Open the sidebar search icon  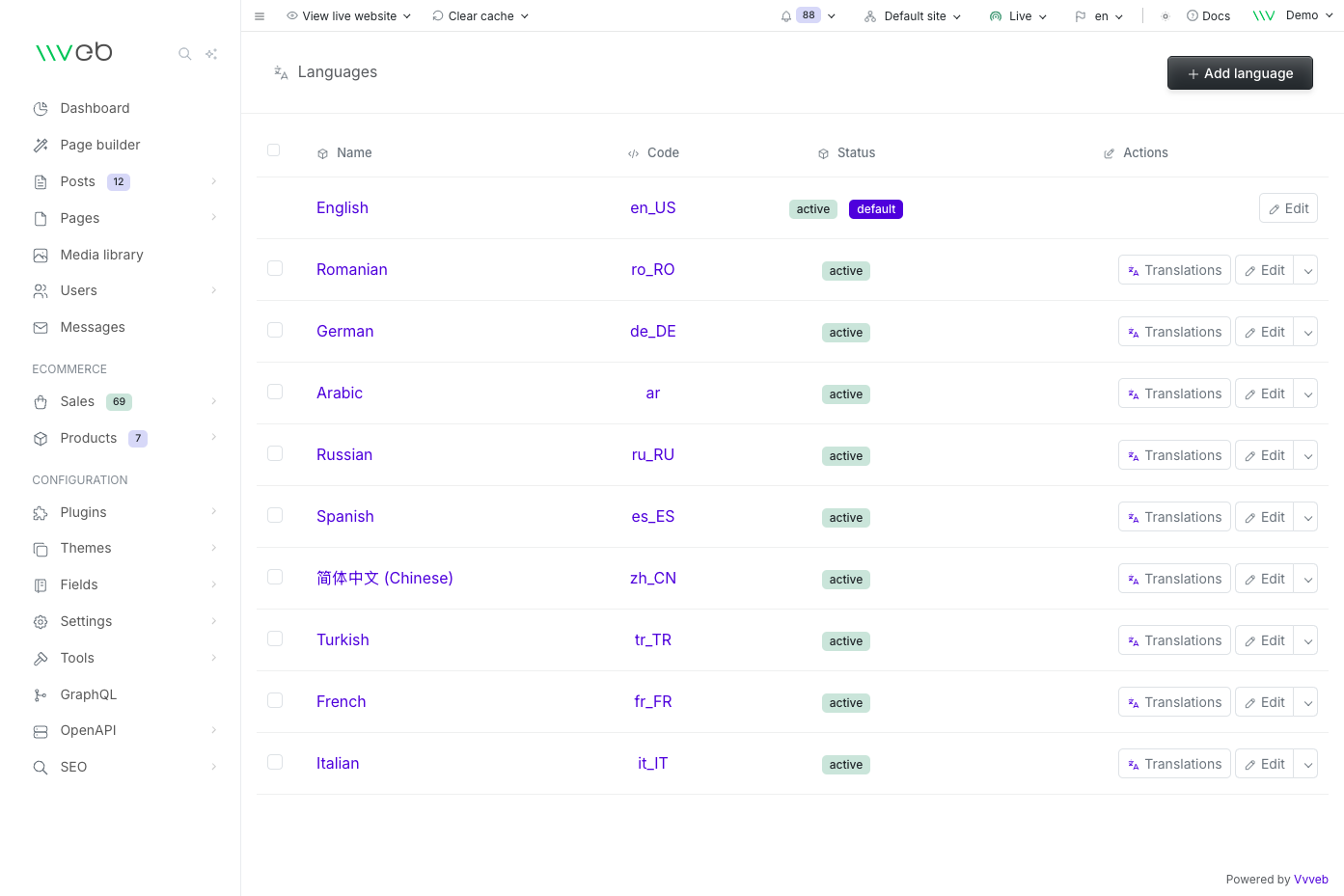click(x=184, y=54)
